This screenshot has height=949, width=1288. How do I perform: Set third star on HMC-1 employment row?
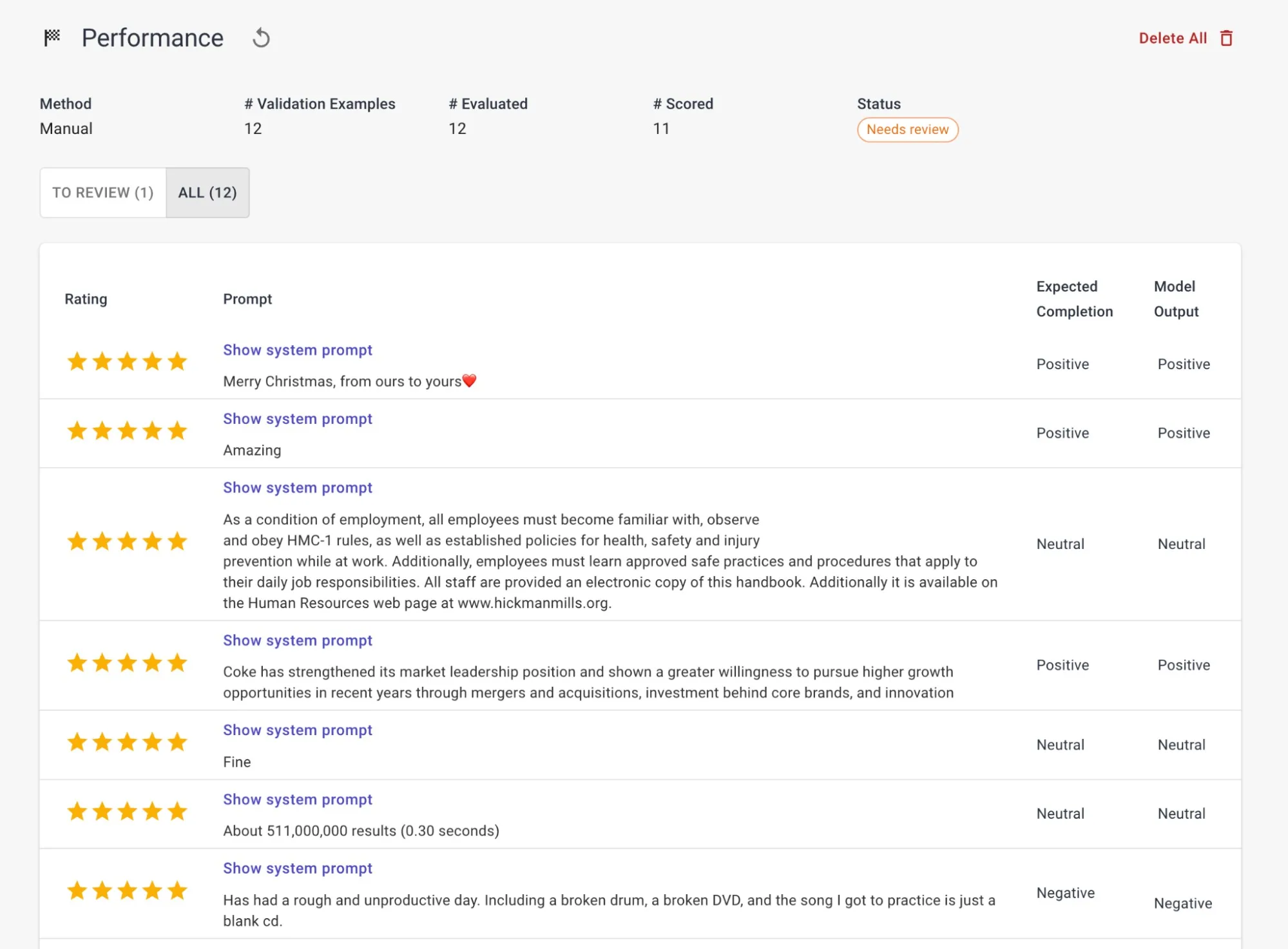point(127,541)
